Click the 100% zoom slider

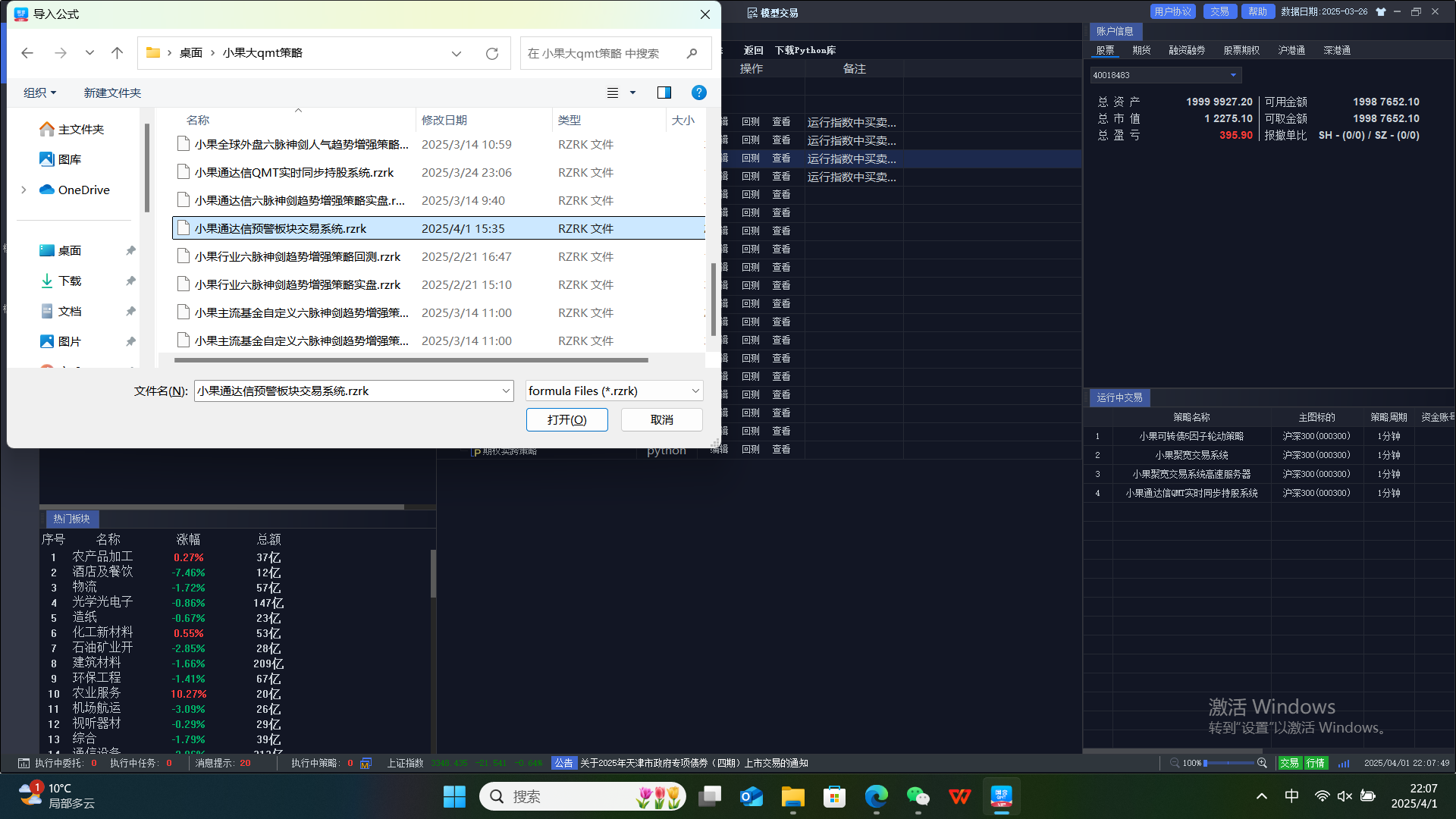(1229, 763)
